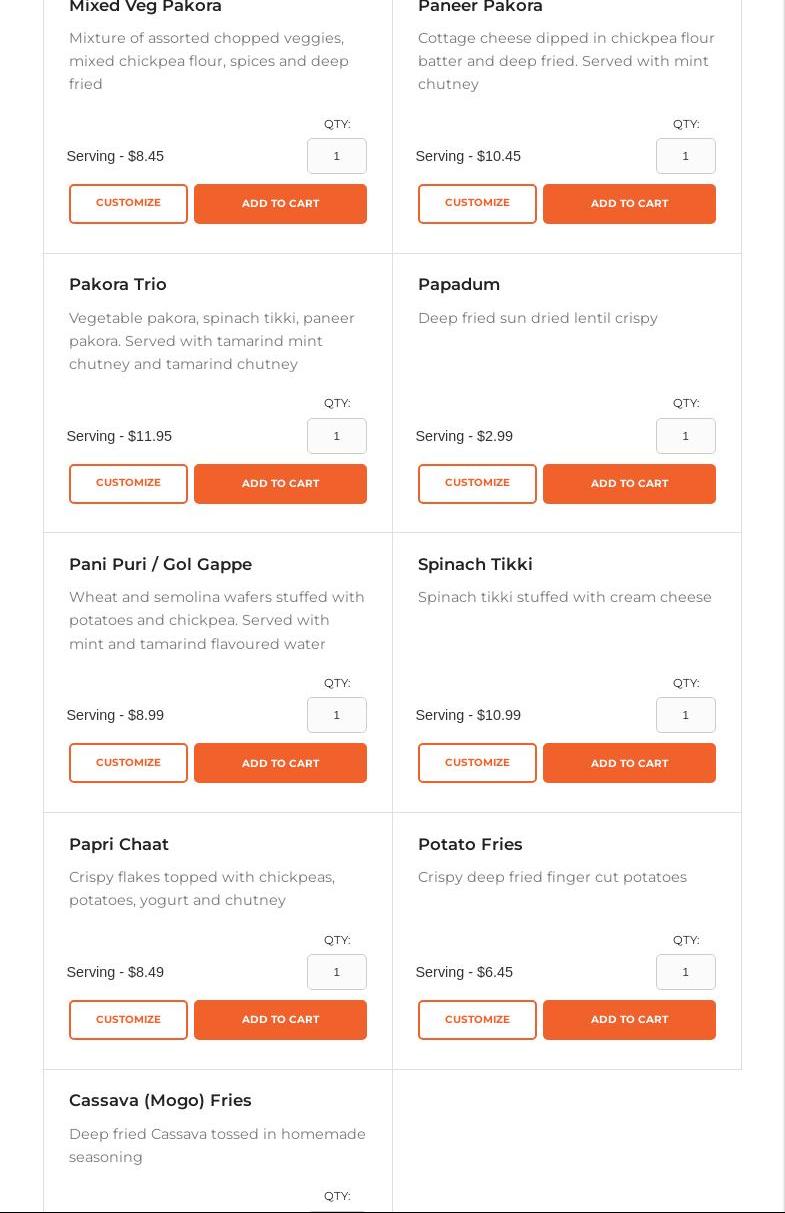785x1213 pixels.
Task: Add Mixed Veg Pakora to cart
Action: pos(280,204)
